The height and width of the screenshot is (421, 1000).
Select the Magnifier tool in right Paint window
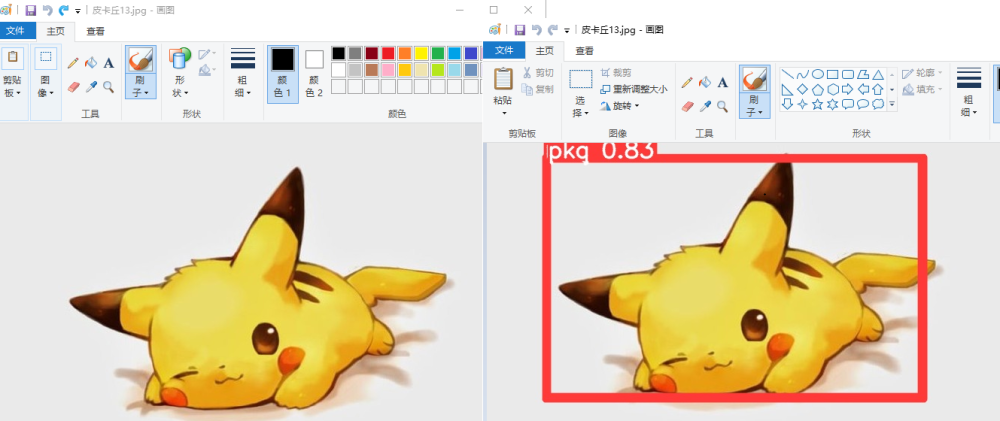pyautogui.click(x=723, y=106)
